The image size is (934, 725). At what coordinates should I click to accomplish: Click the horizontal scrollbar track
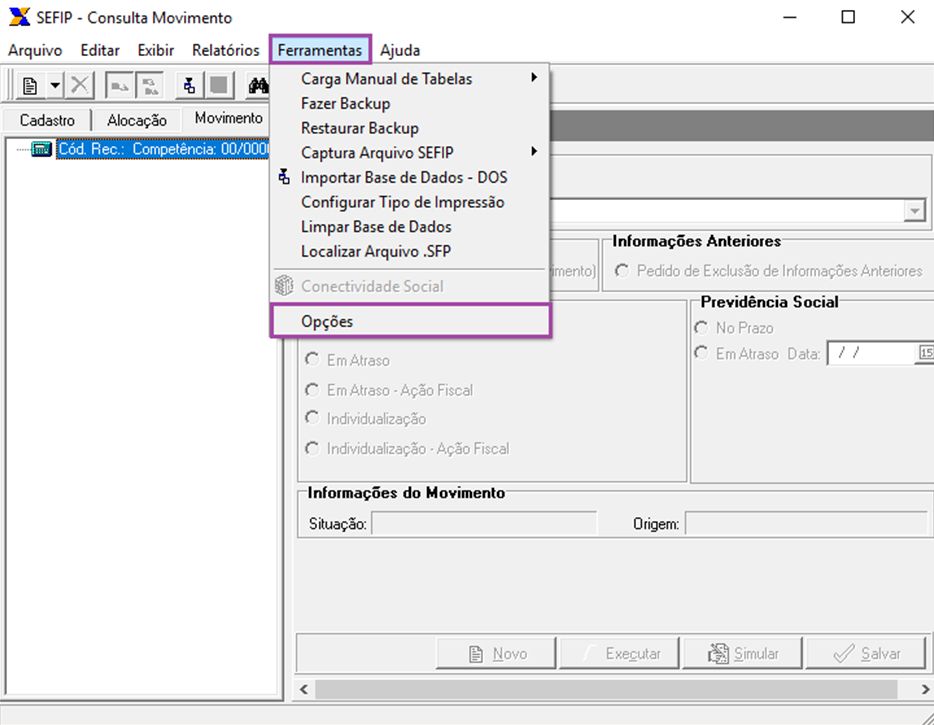[606, 689]
